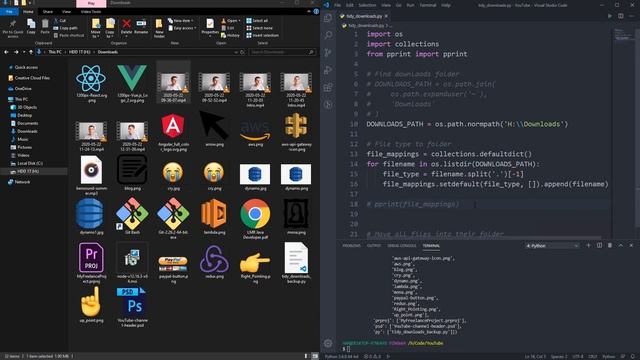
Task: Open Run and Debug view in VS Code
Action: (328, 70)
